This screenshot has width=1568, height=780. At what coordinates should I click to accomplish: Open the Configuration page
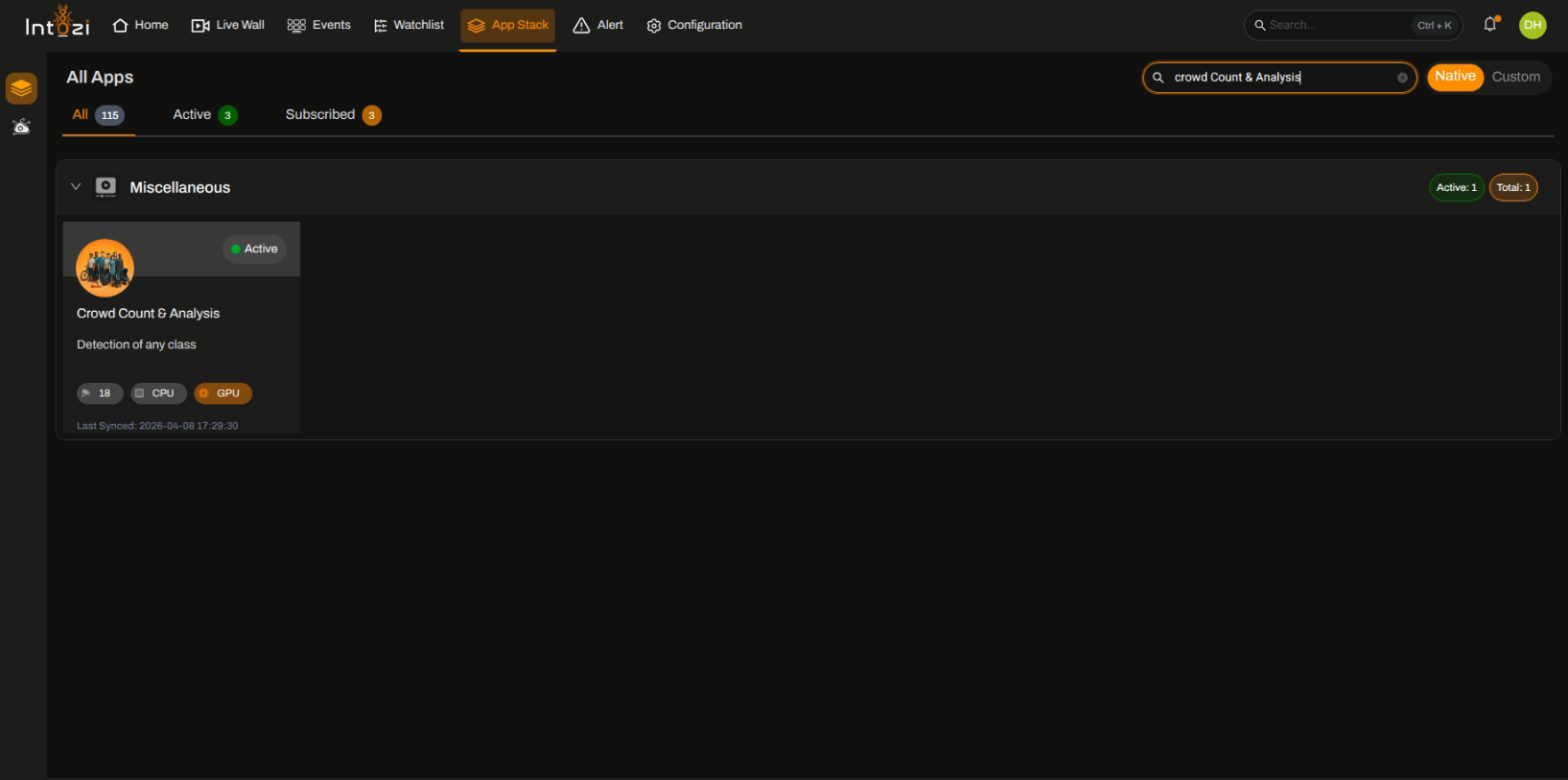click(694, 25)
